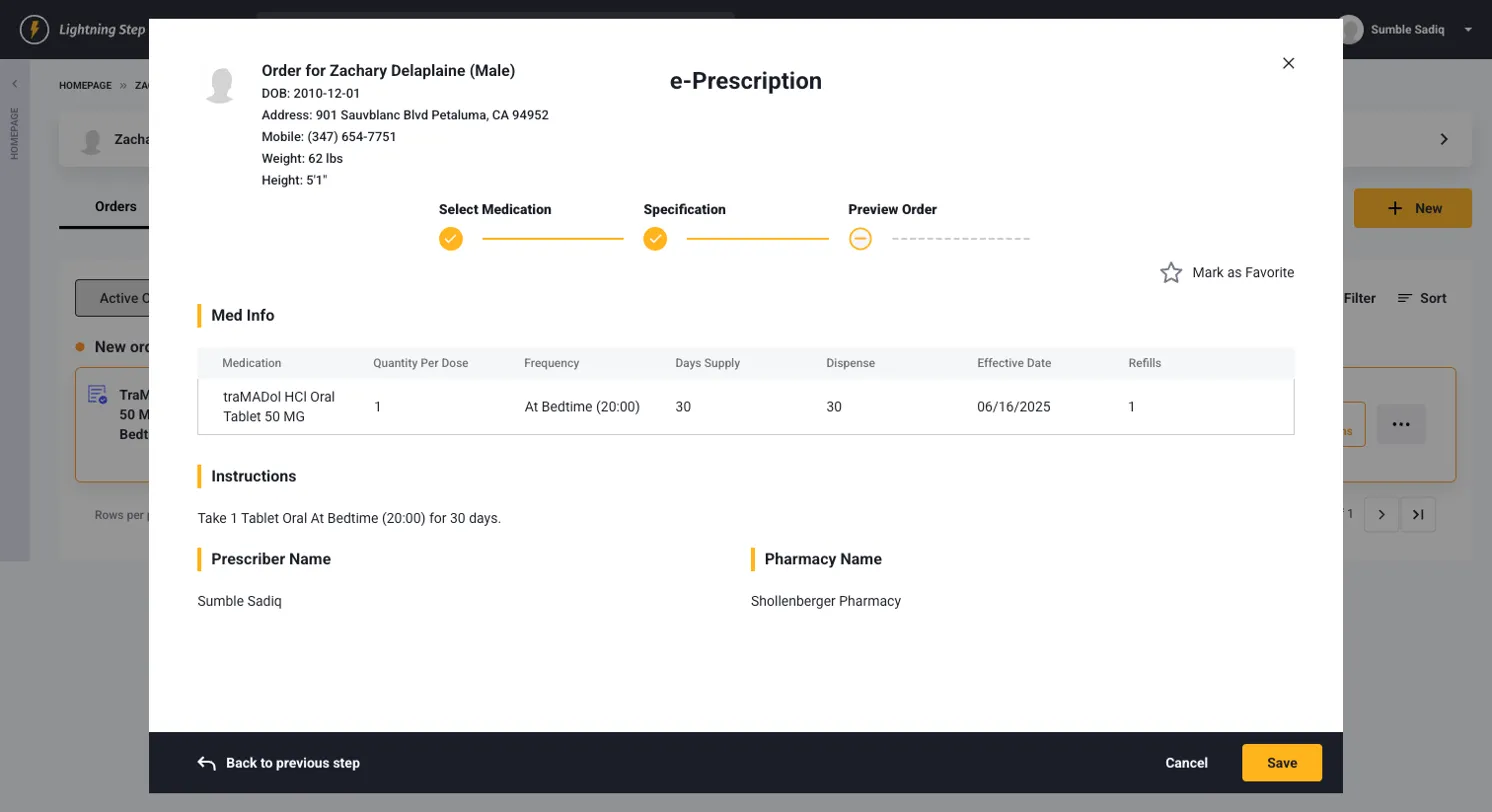Click the back arrow icon in the footer
The height and width of the screenshot is (812, 1492).
pyautogui.click(x=207, y=763)
